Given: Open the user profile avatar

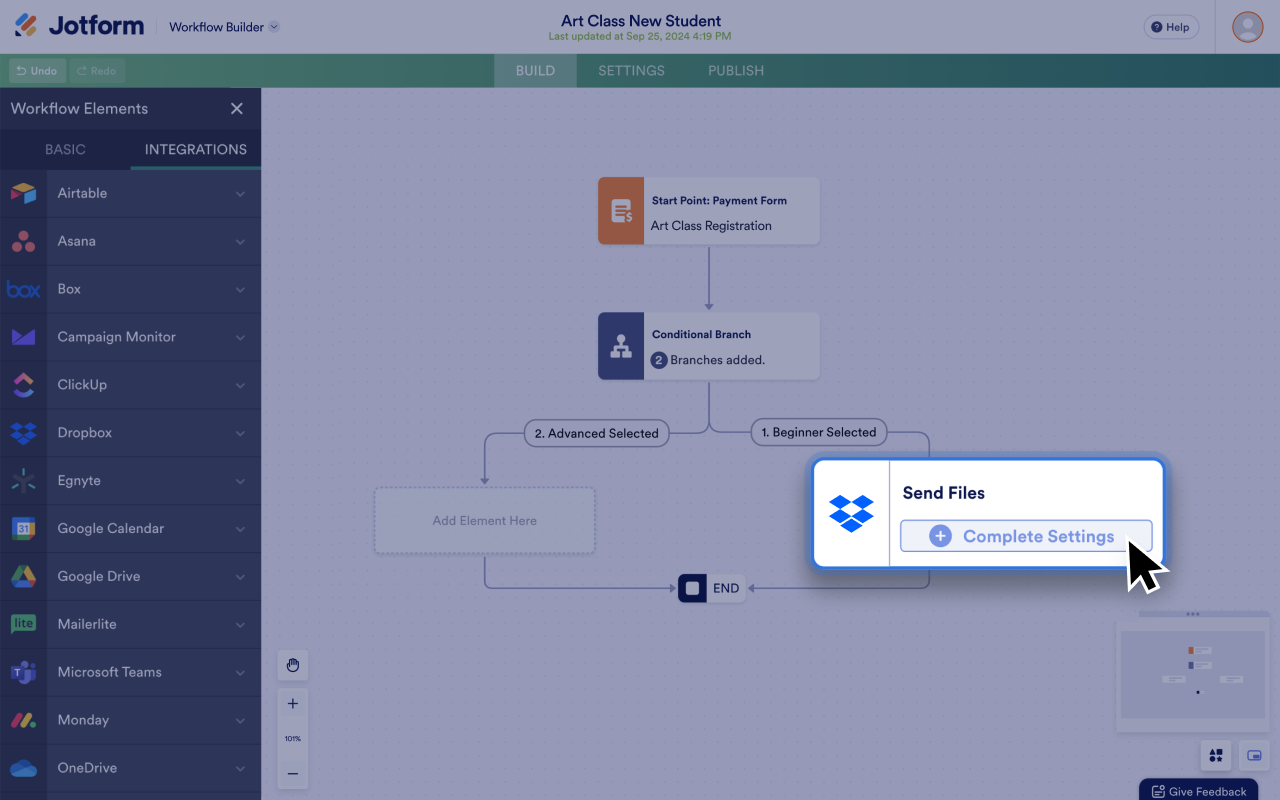Looking at the screenshot, I should [x=1247, y=27].
